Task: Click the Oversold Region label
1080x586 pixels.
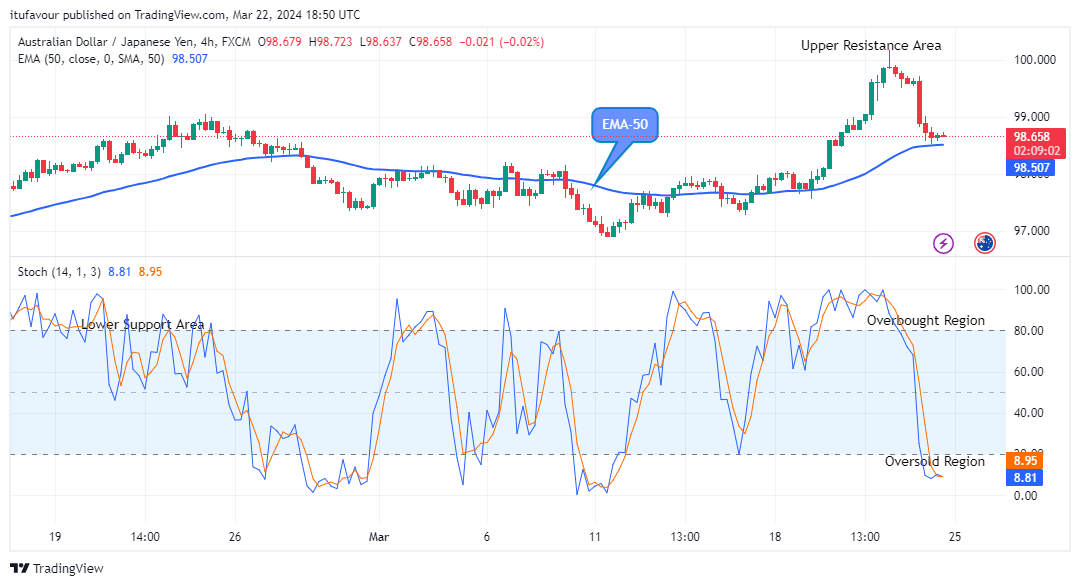Action: tap(935, 461)
